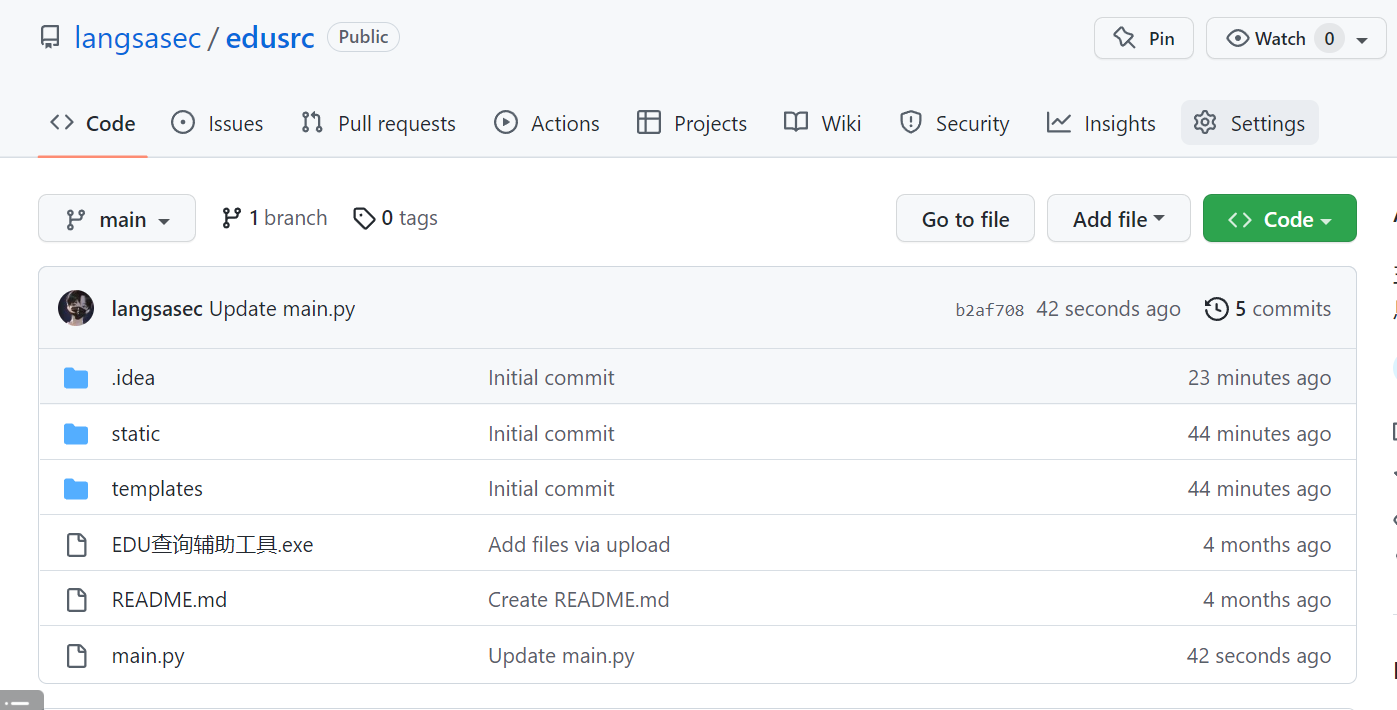Click the file icon next to main.py
The image size is (1397, 710).
click(x=76, y=656)
